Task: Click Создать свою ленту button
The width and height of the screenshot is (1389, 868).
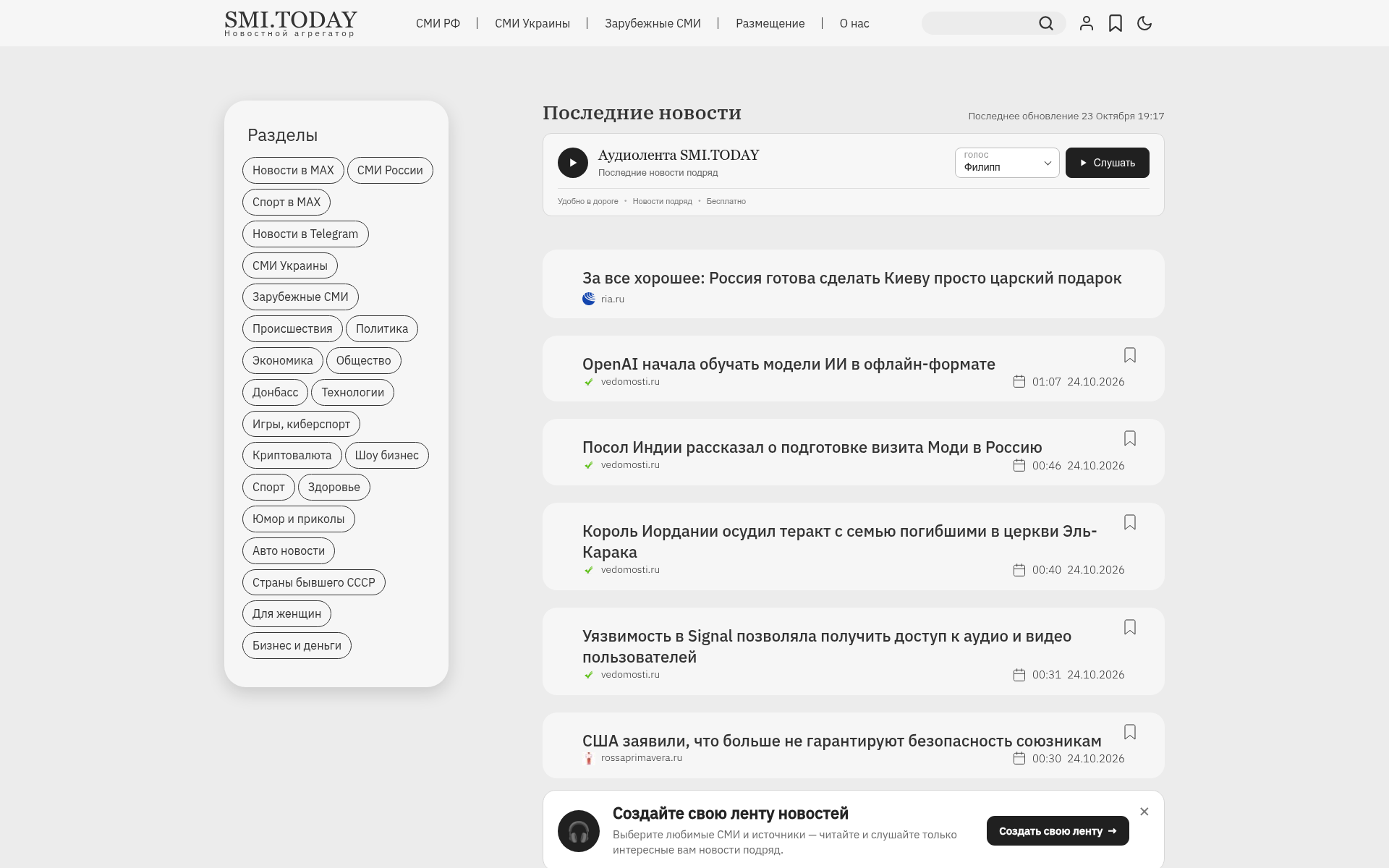Action: [1058, 831]
